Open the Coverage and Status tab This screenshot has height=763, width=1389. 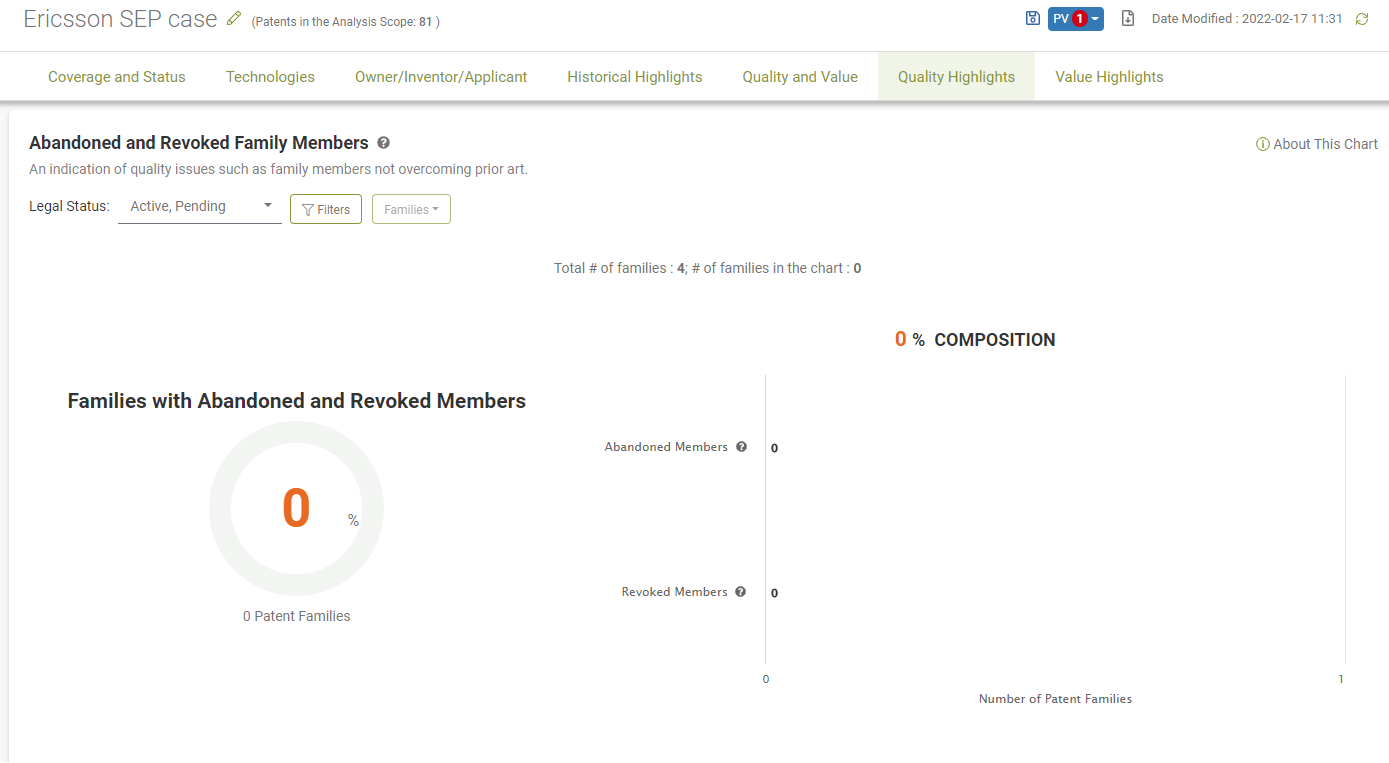click(x=117, y=77)
